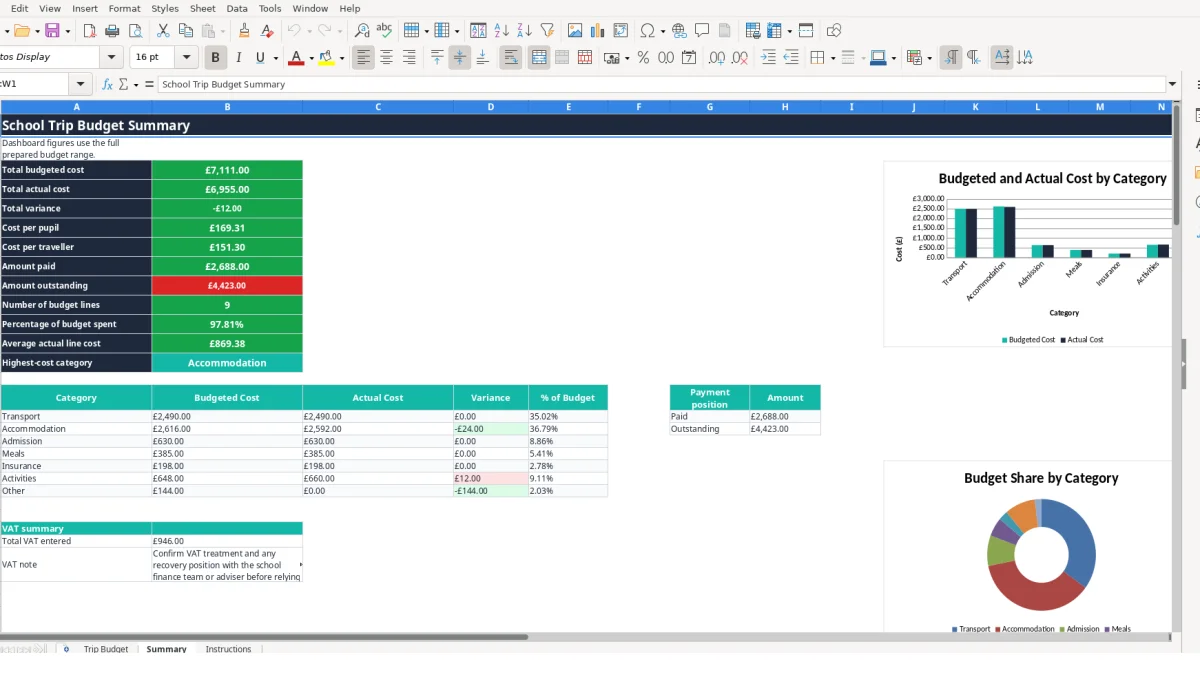Open the font color dropdown arrow

pyautogui.click(x=311, y=58)
